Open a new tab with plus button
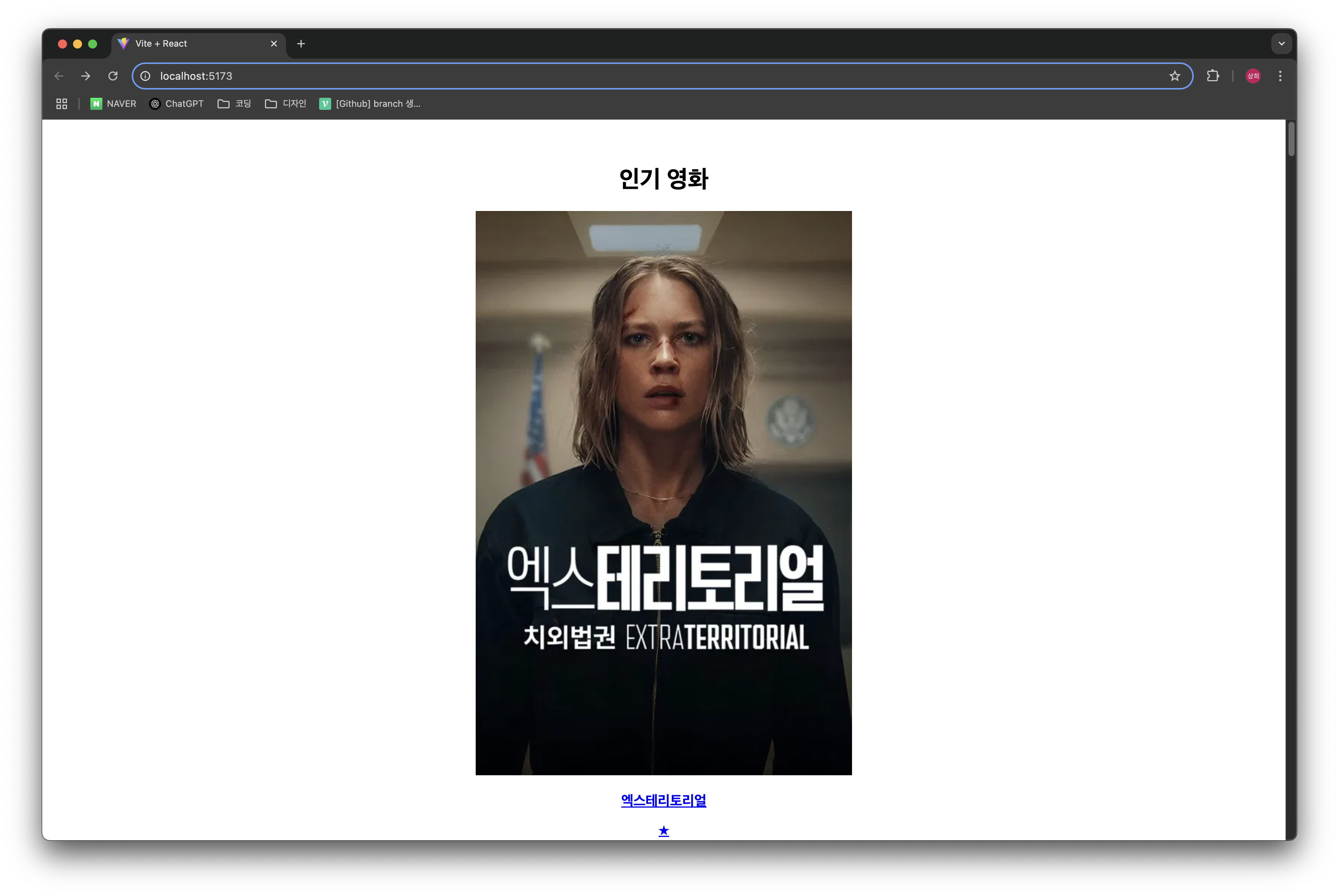The height and width of the screenshot is (896, 1339). [x=301, y=44]
